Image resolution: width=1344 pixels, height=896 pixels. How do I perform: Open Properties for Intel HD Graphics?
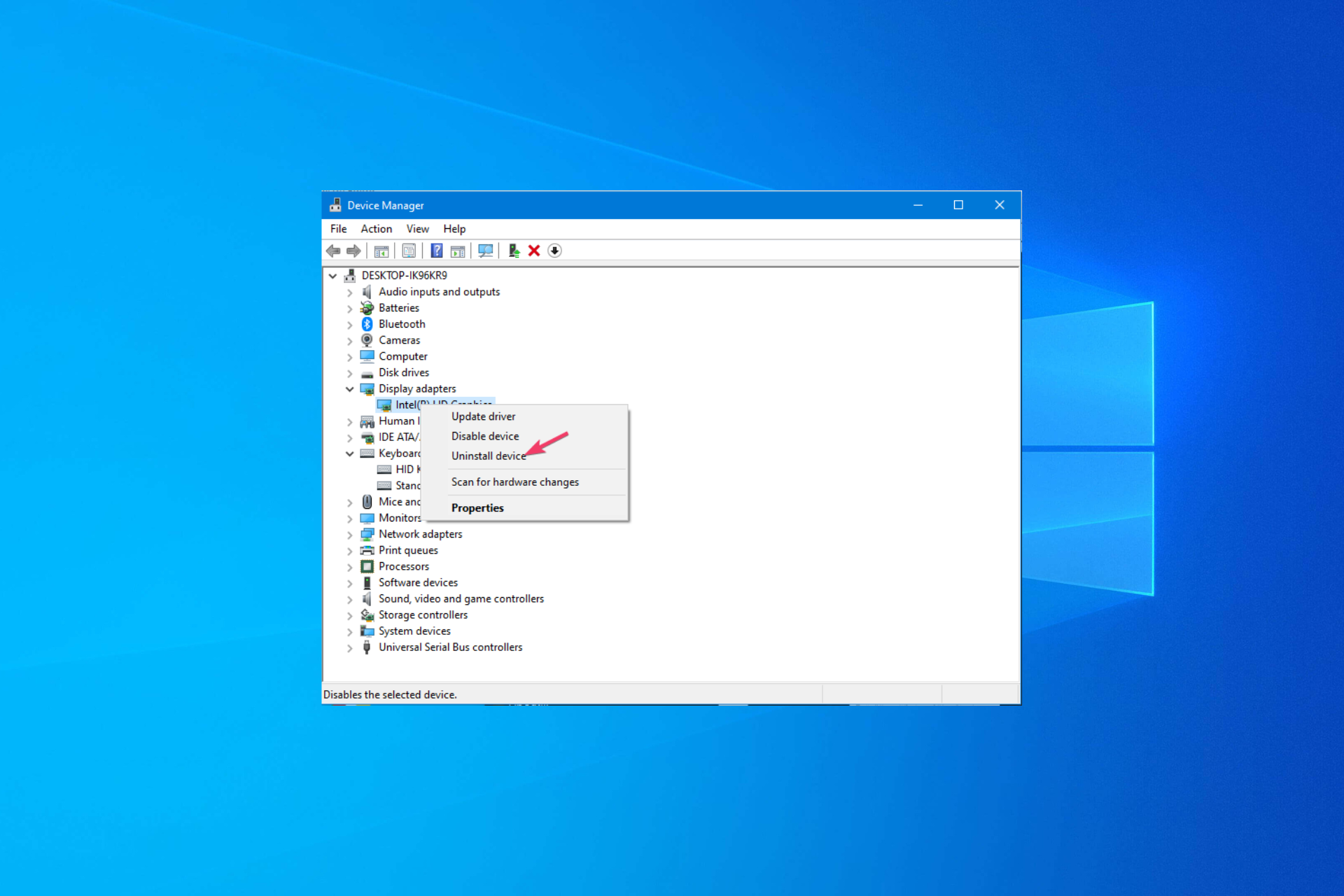(x=477, y=507)
